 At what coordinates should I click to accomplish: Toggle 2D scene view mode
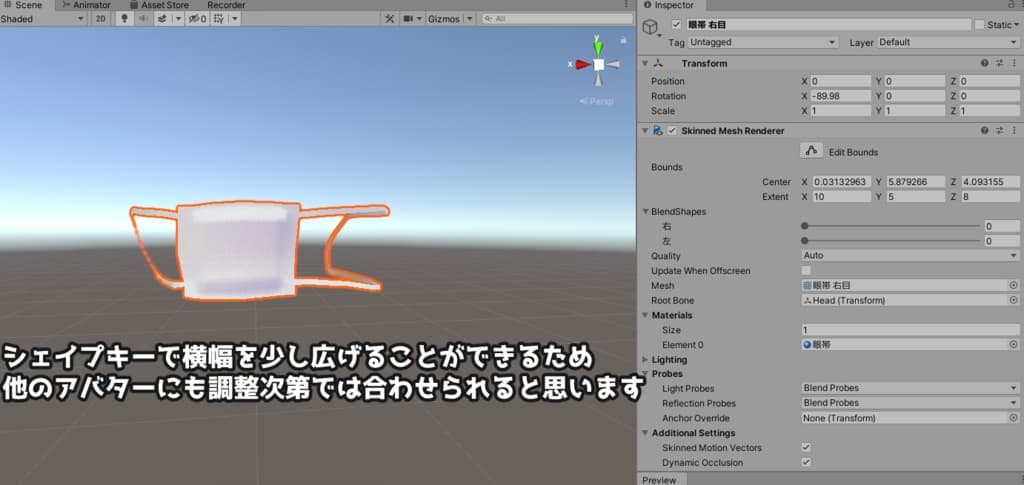pyautogui.click(x=100, y=19)
